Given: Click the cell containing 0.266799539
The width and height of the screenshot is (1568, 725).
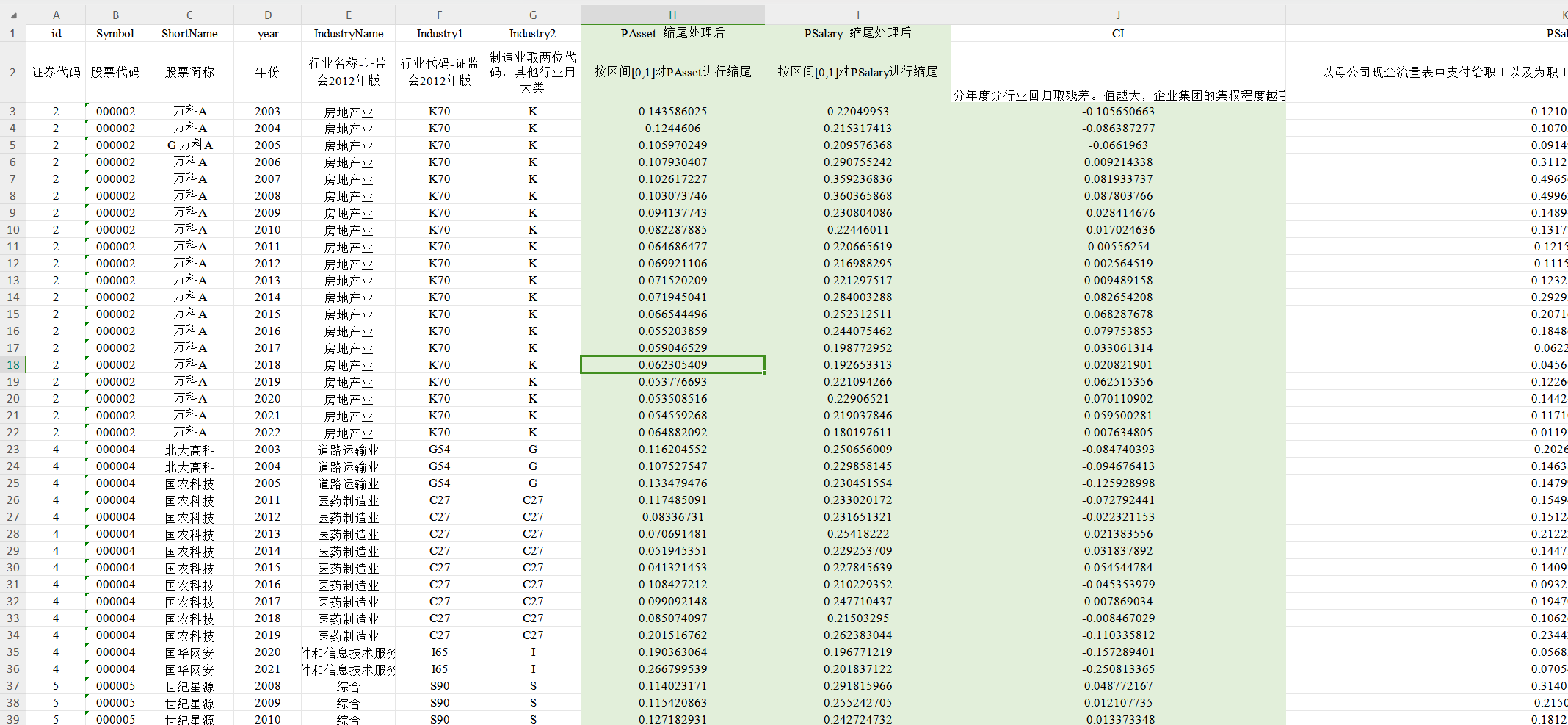Looking at the screenshot, I should [672, 668].
